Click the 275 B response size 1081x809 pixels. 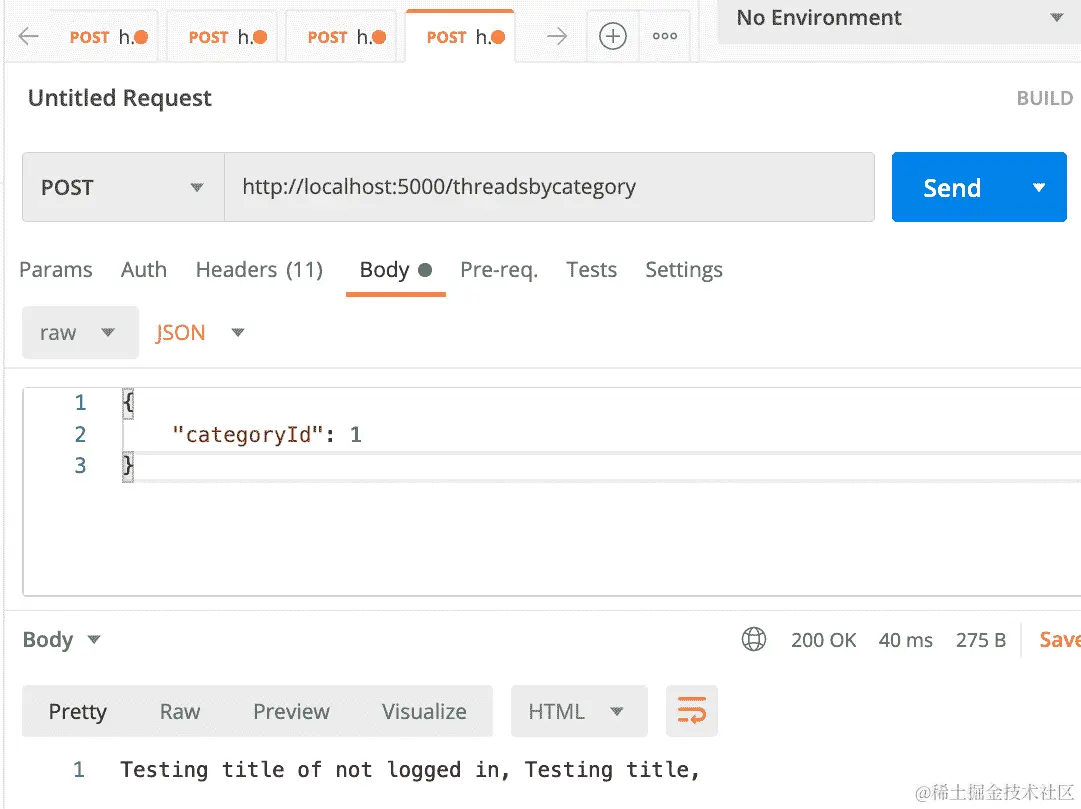pos(980,640)
